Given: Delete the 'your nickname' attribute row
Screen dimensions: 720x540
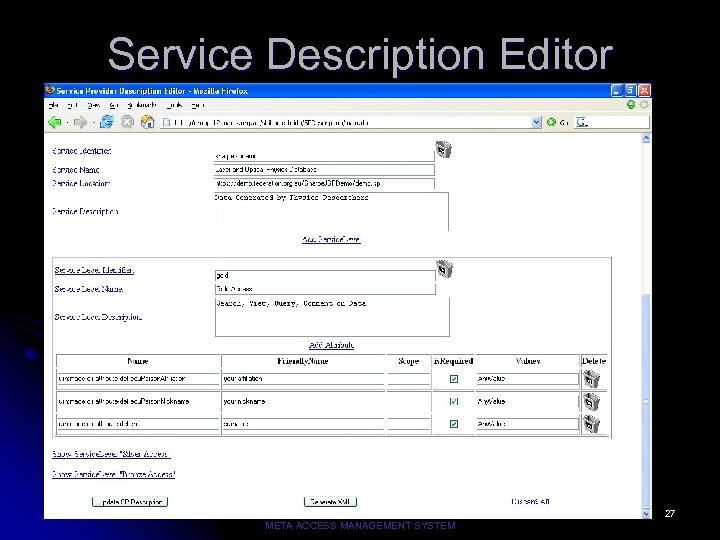Looking at the screenshot, I should point(591,402).
